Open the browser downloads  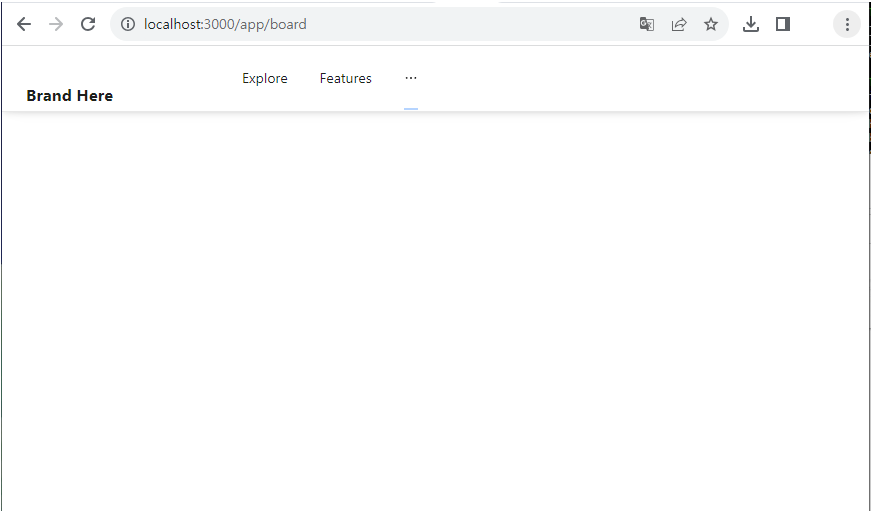tap(750, 24)
